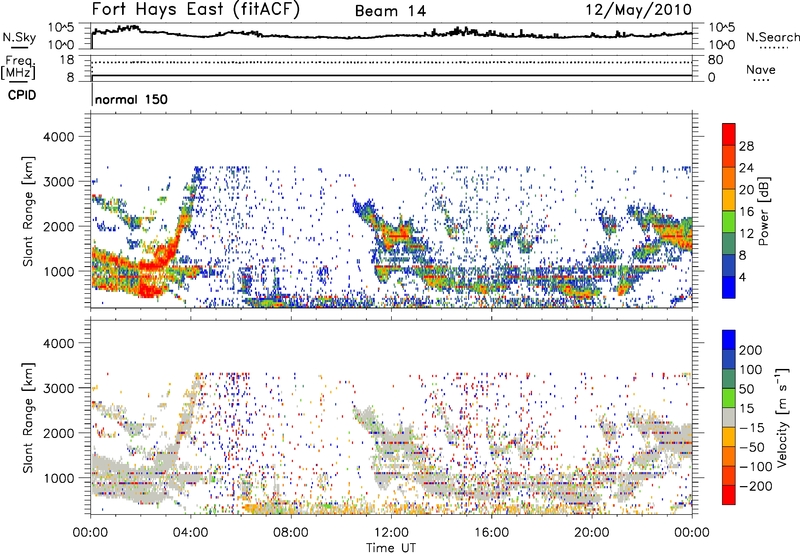The image size is (800, 554).
Task: Select the 'normal 150' CPID text
Action: tap(131, 99)
